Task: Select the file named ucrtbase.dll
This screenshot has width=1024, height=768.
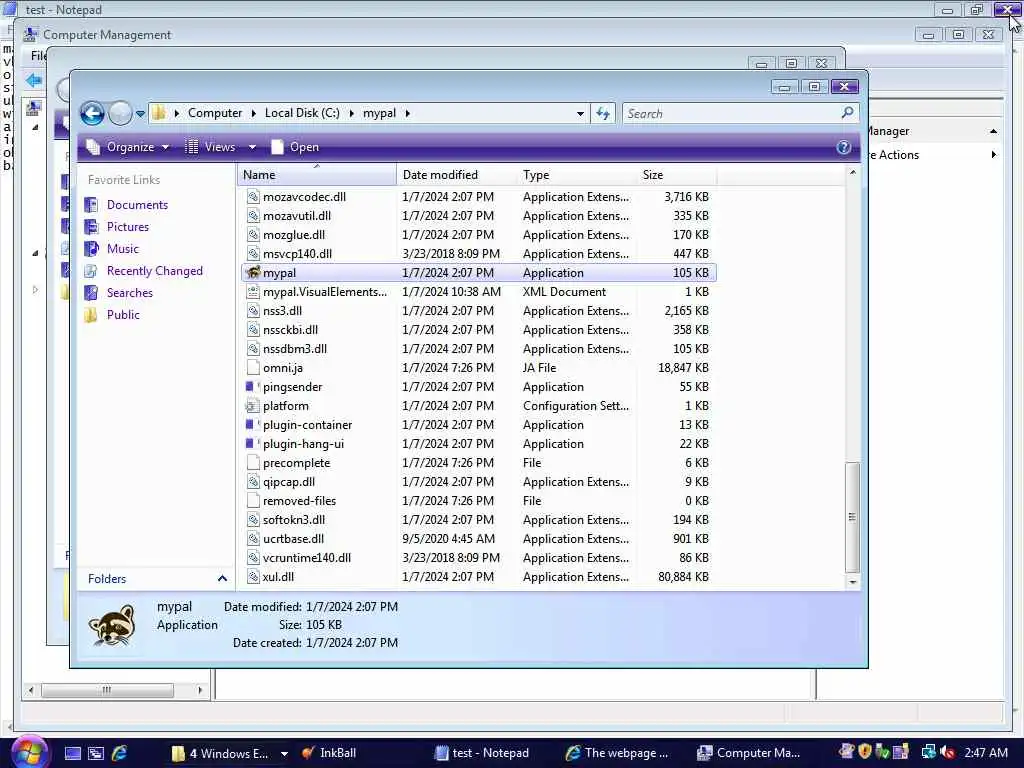Action: [x=293, y=539]
